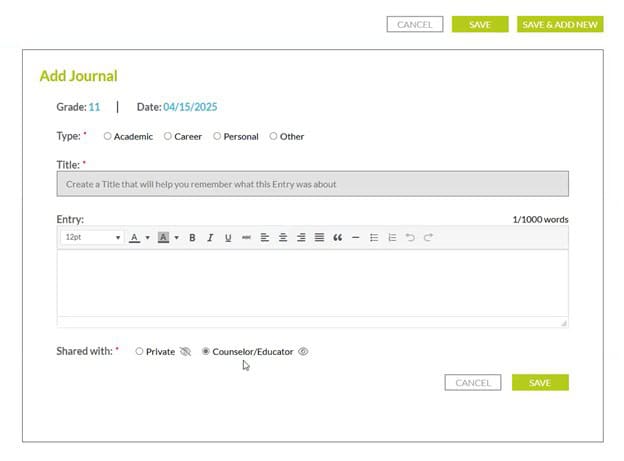Click into the journal Title field
The image size is (624, 461).
coord(312,184)
